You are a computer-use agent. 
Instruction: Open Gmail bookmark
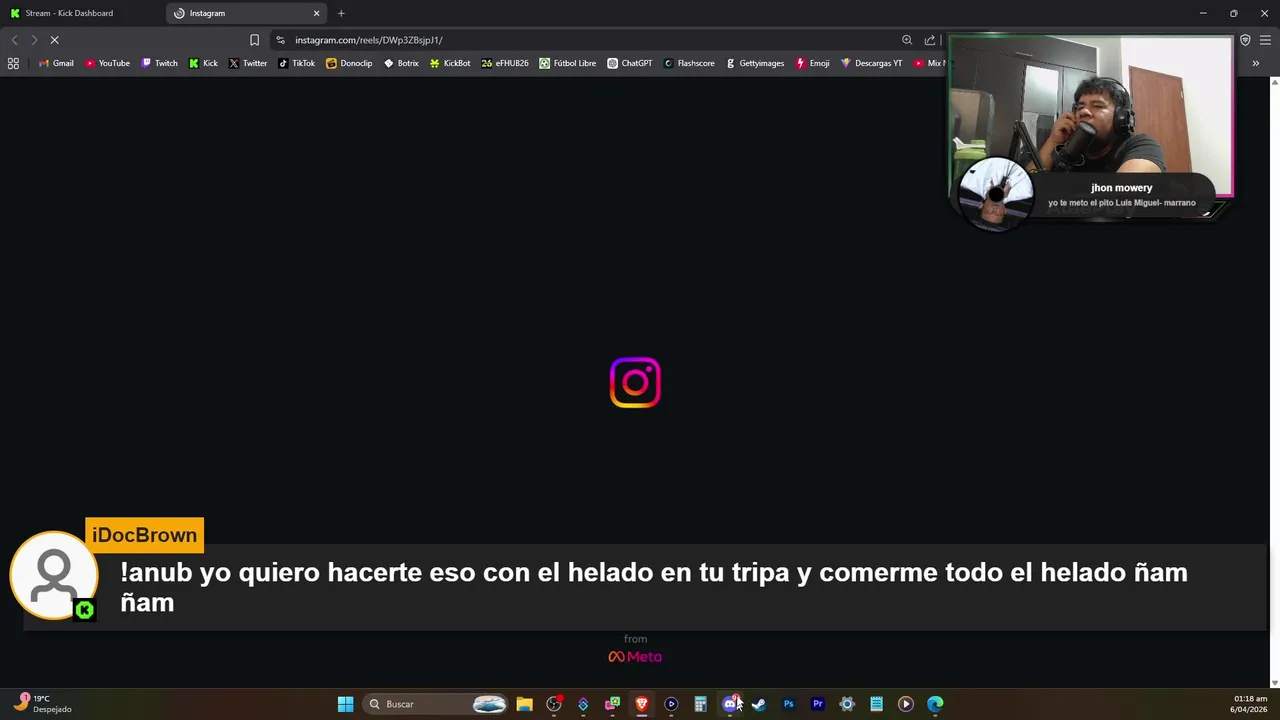[x=56, y=63]
